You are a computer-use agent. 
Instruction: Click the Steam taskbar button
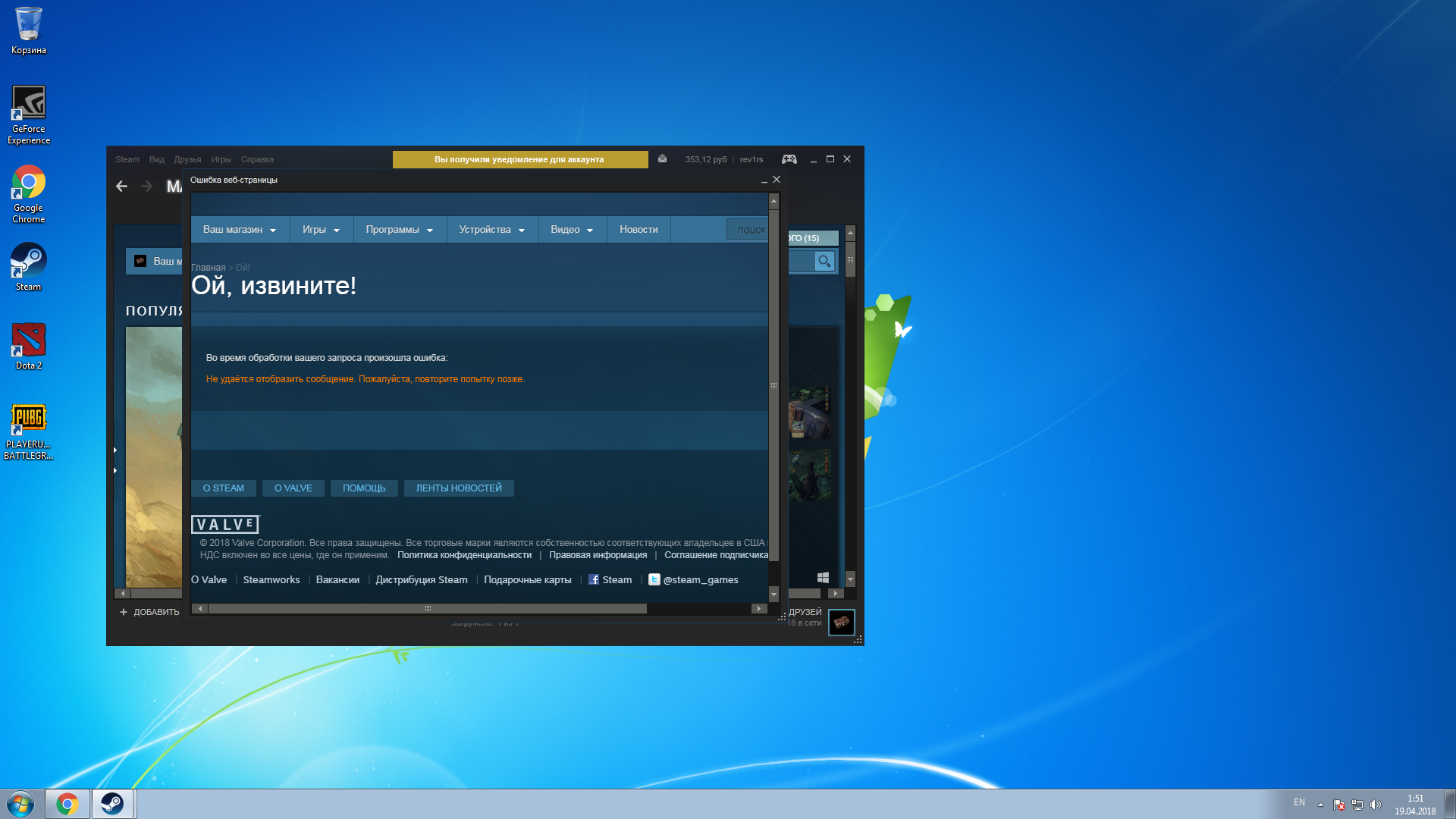(113, 804)
